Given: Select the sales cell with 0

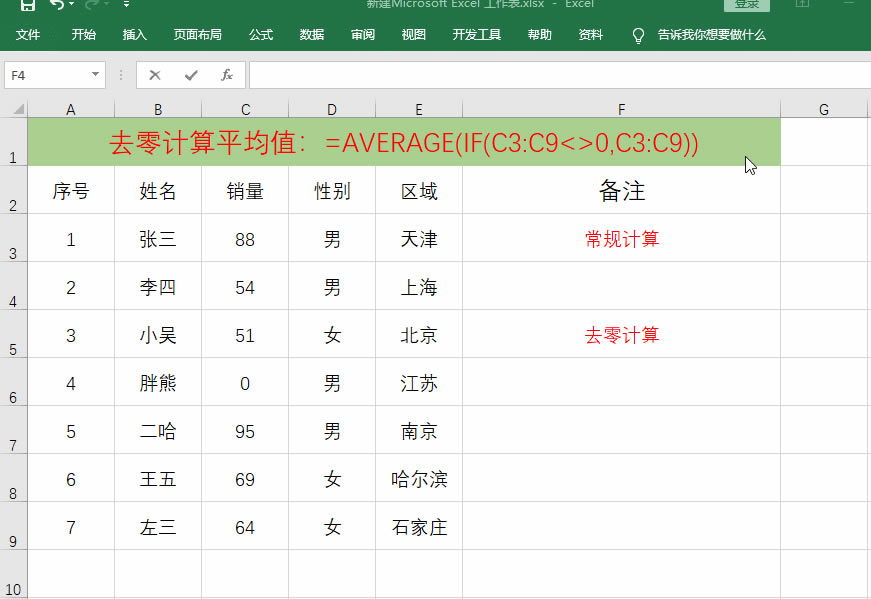Looking at the screenshot, I should [245, 382].
